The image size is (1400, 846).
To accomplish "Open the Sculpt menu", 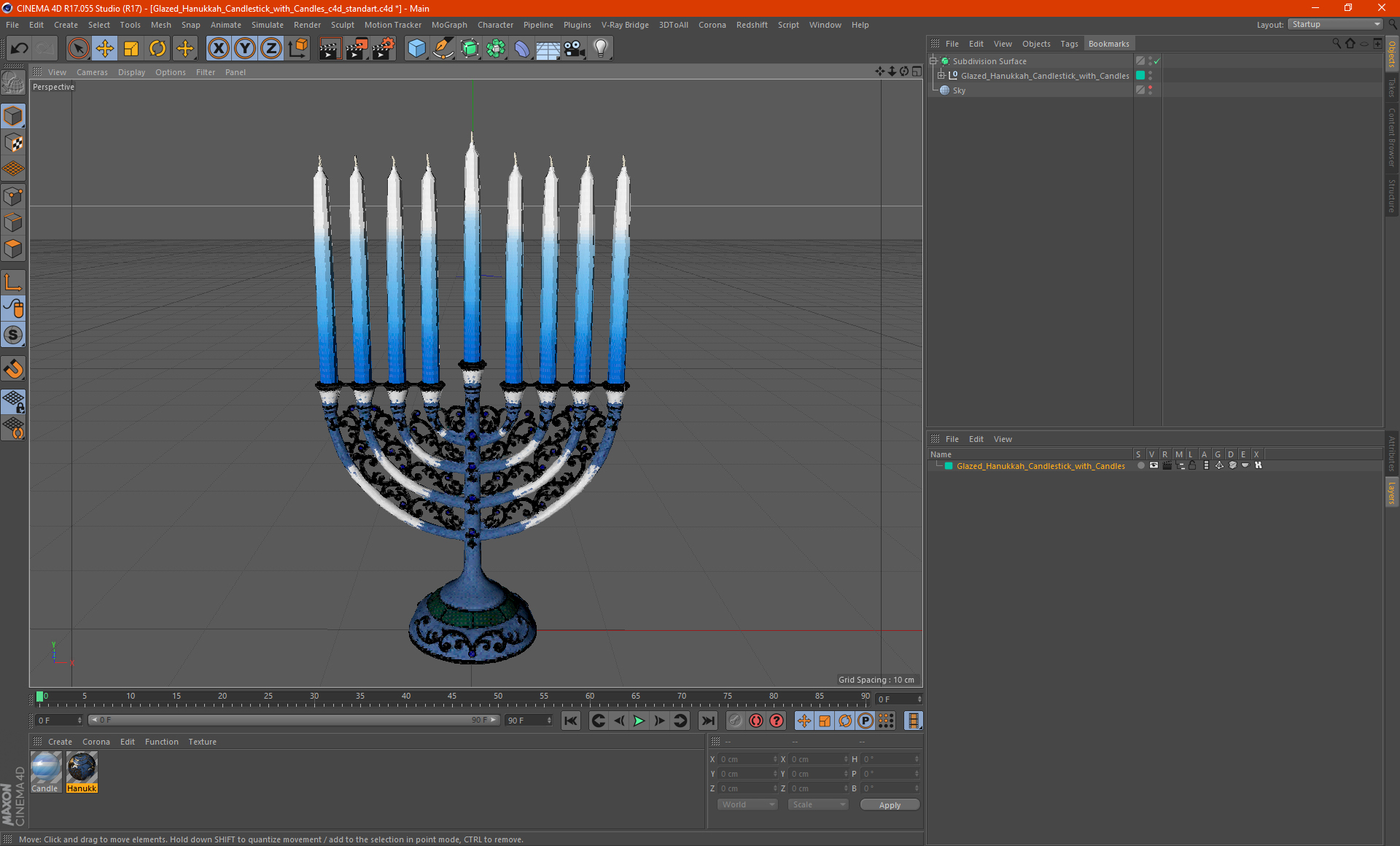I will pyautogui.click(x=342, y=25).
